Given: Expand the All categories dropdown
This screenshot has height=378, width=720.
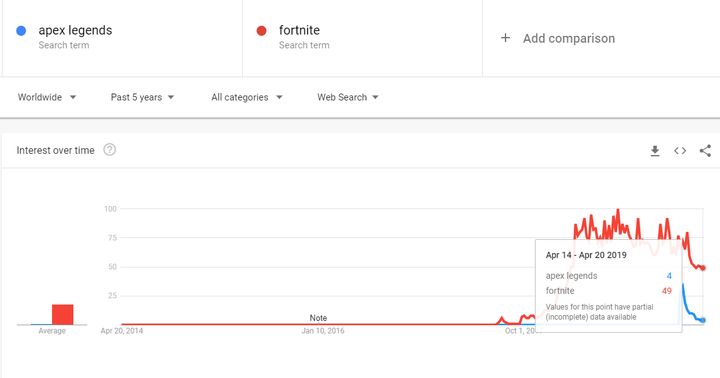Looking at the screenshot, I should (247, 97).
